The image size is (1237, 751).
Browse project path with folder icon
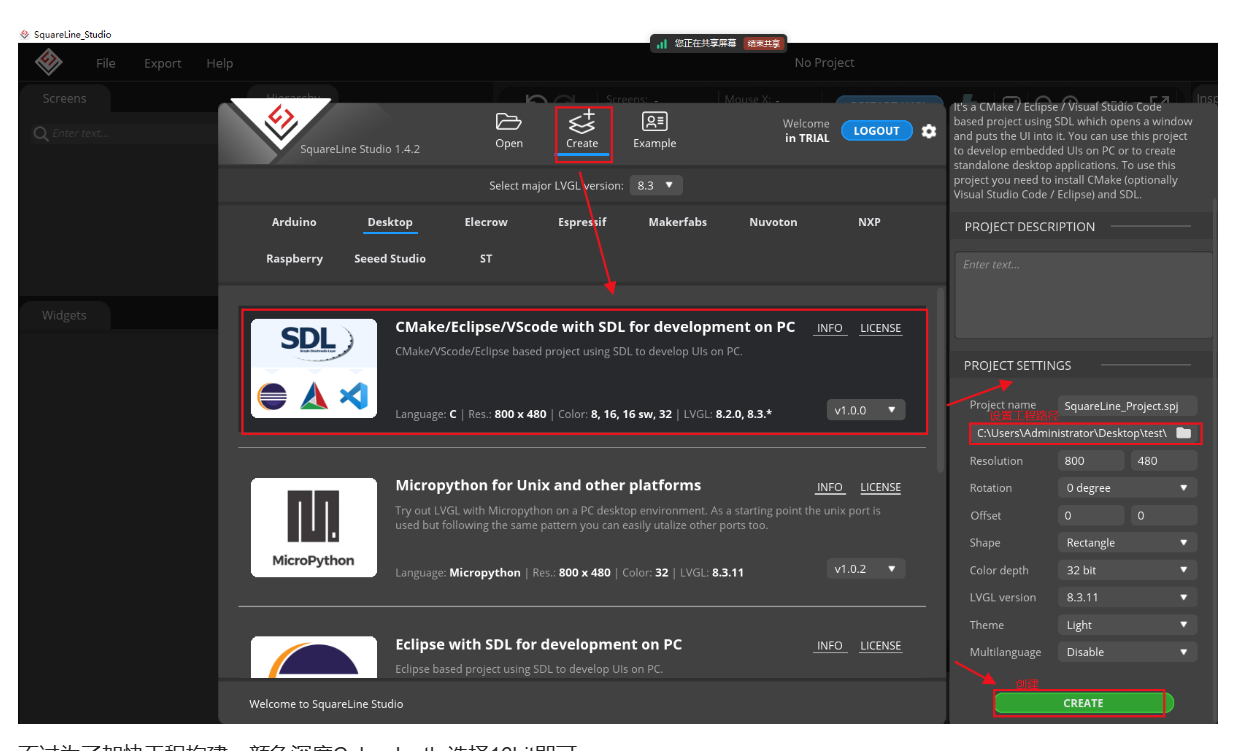pos(1184,433)
